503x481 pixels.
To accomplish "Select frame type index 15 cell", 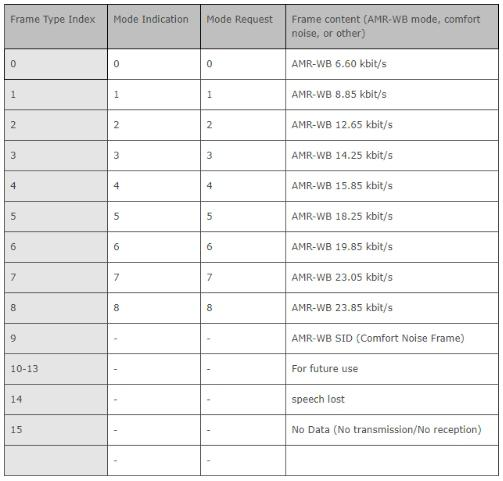I will (x=56, y=430).
